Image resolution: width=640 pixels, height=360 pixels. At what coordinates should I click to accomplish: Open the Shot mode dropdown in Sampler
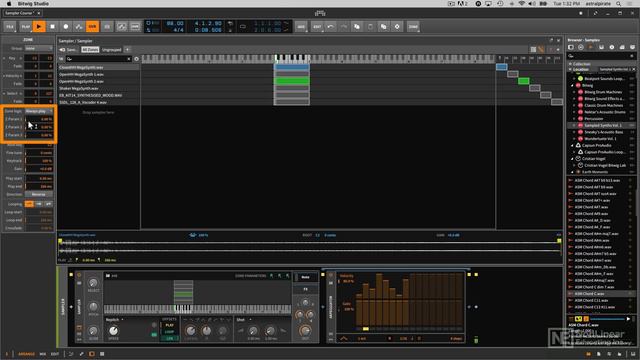[x=243, y=320]
